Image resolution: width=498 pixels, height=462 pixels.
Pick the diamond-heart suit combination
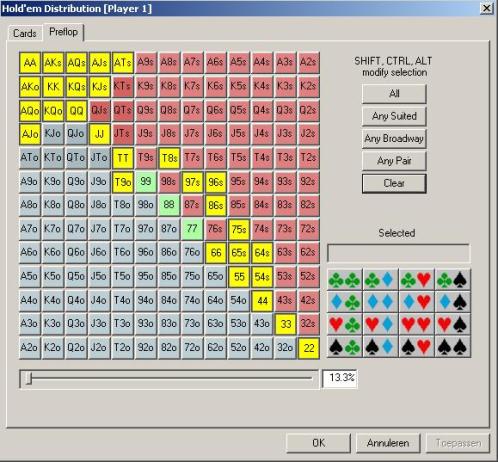pyautogui.click(x=417, y=302)
